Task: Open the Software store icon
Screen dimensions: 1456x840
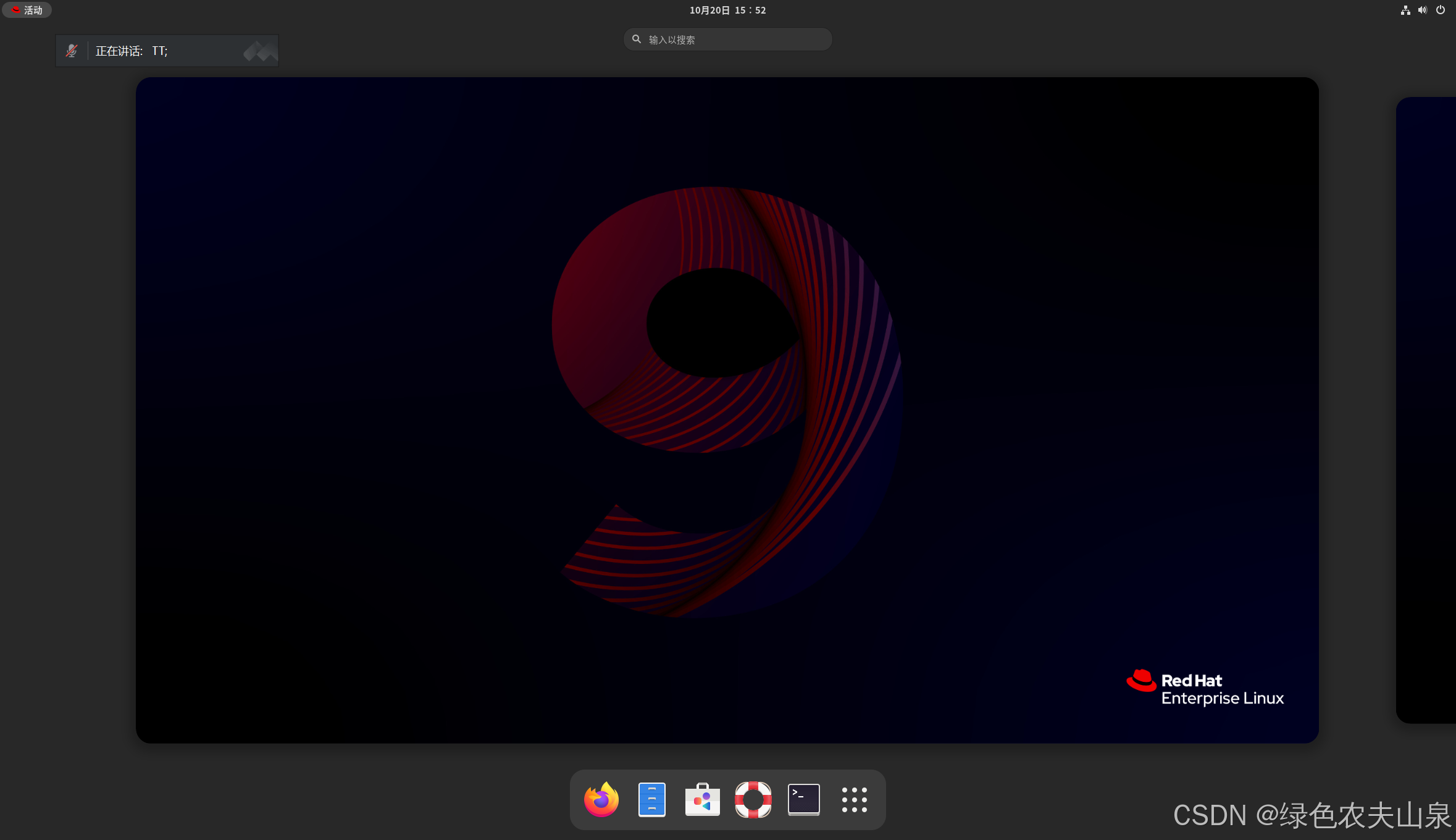Action: pyautogui.click(x=702, y=799)
